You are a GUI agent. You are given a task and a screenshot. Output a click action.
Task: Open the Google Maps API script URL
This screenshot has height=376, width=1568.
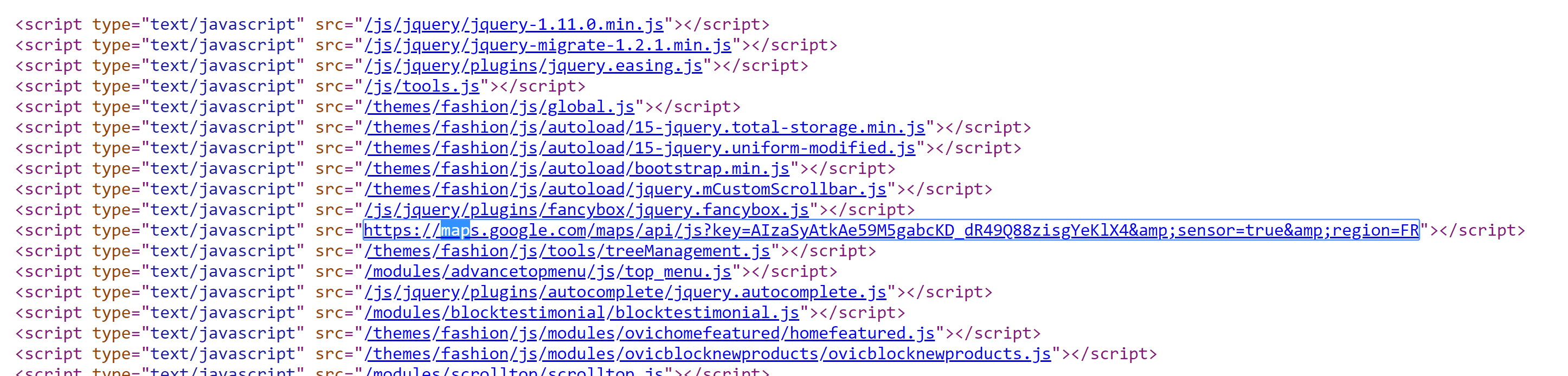[891, 231]
